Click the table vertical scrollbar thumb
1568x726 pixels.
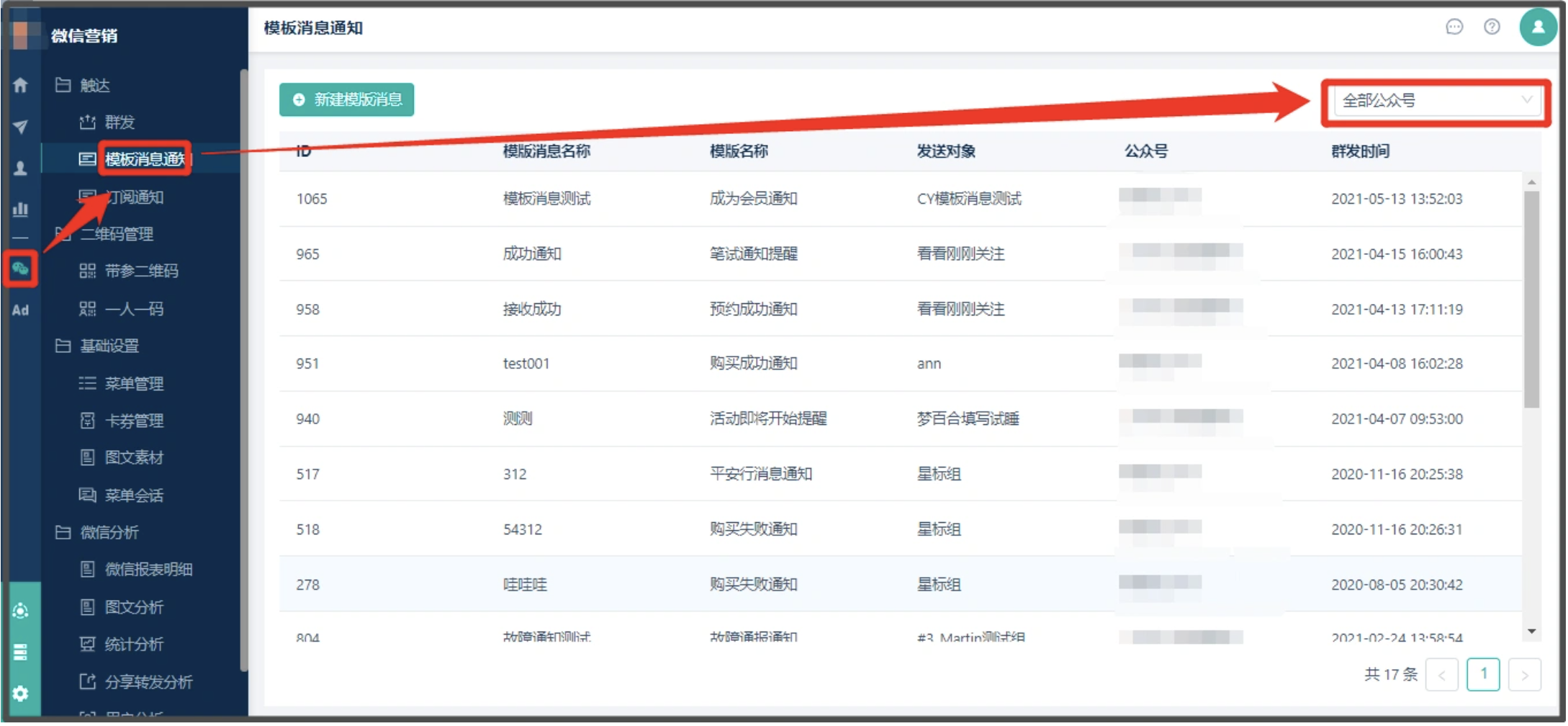[1532, 300]
